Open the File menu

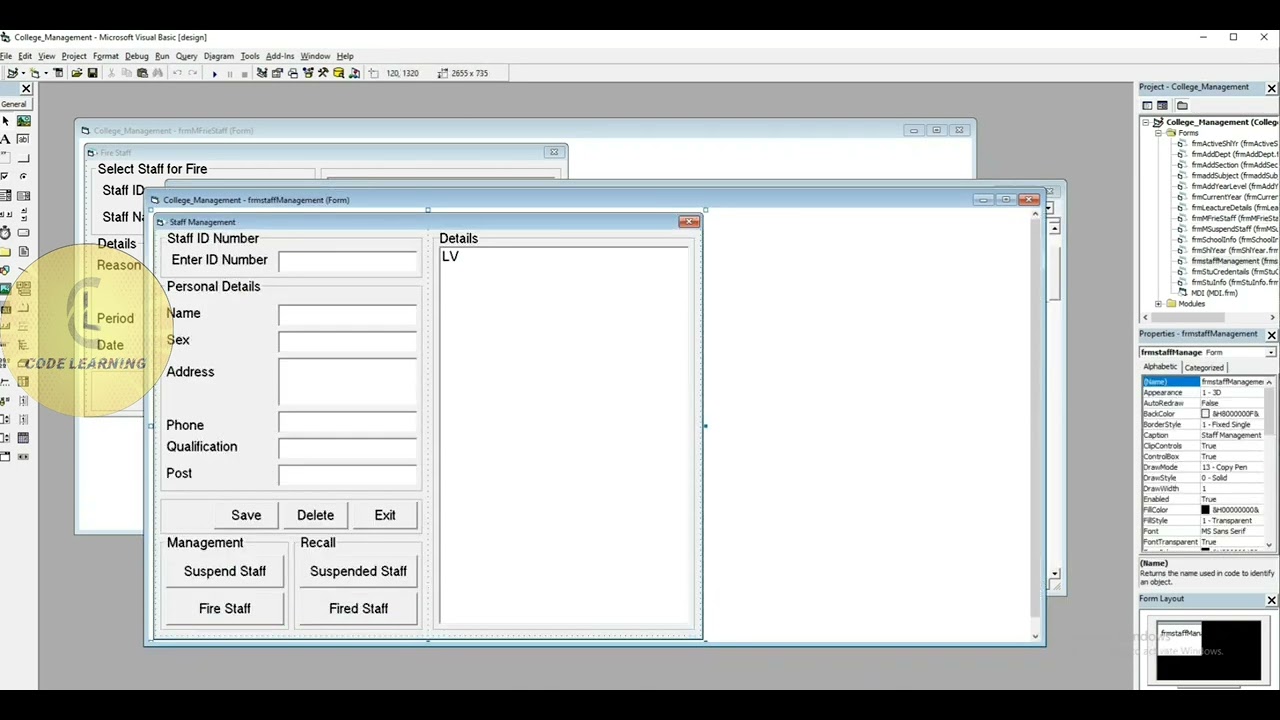point(5,56)
